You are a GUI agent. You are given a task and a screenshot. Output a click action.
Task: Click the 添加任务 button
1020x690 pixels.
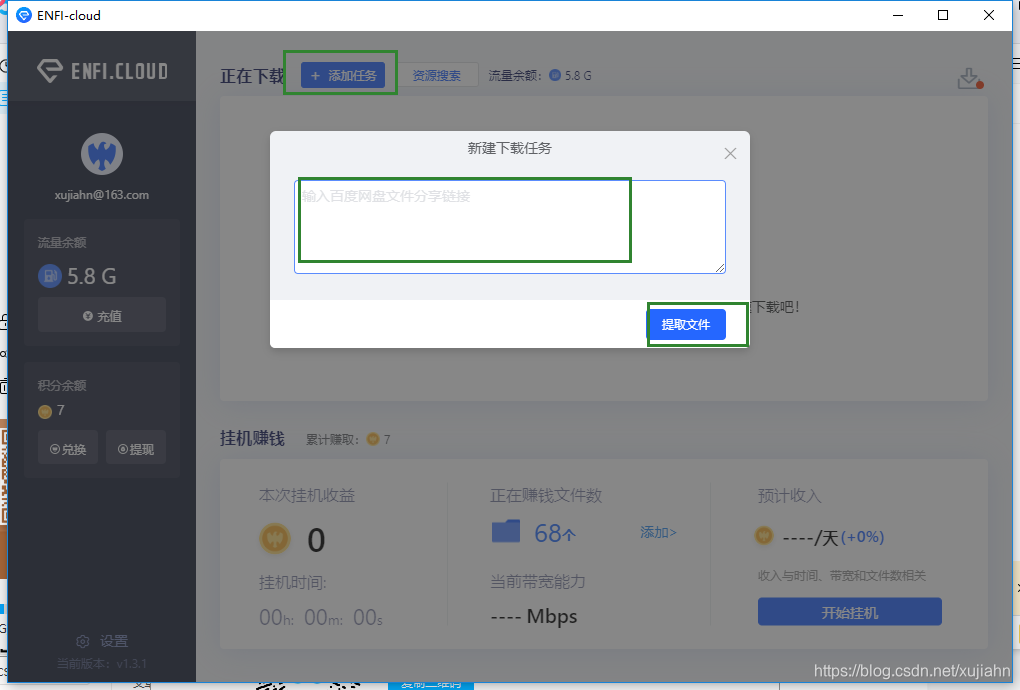point(343,75)
